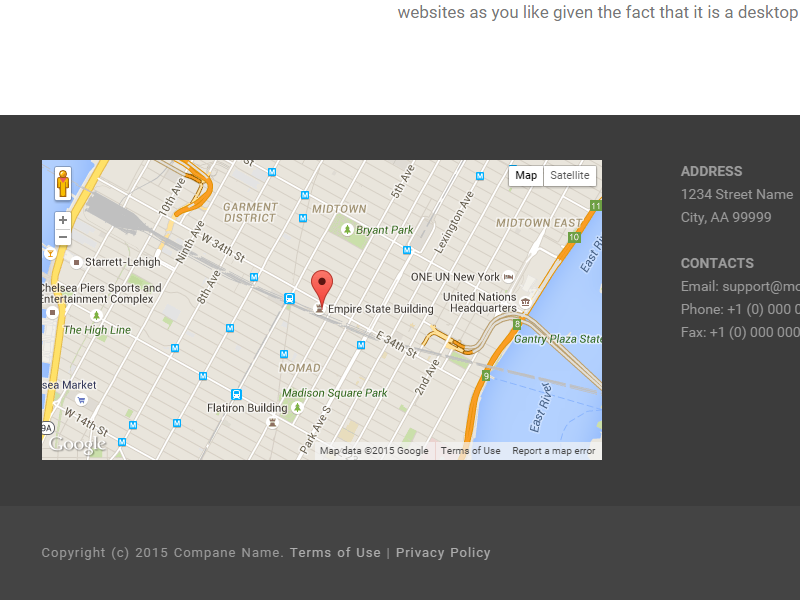
Task: Click the Bryant Park tree icon
Action: pos(347,230)
